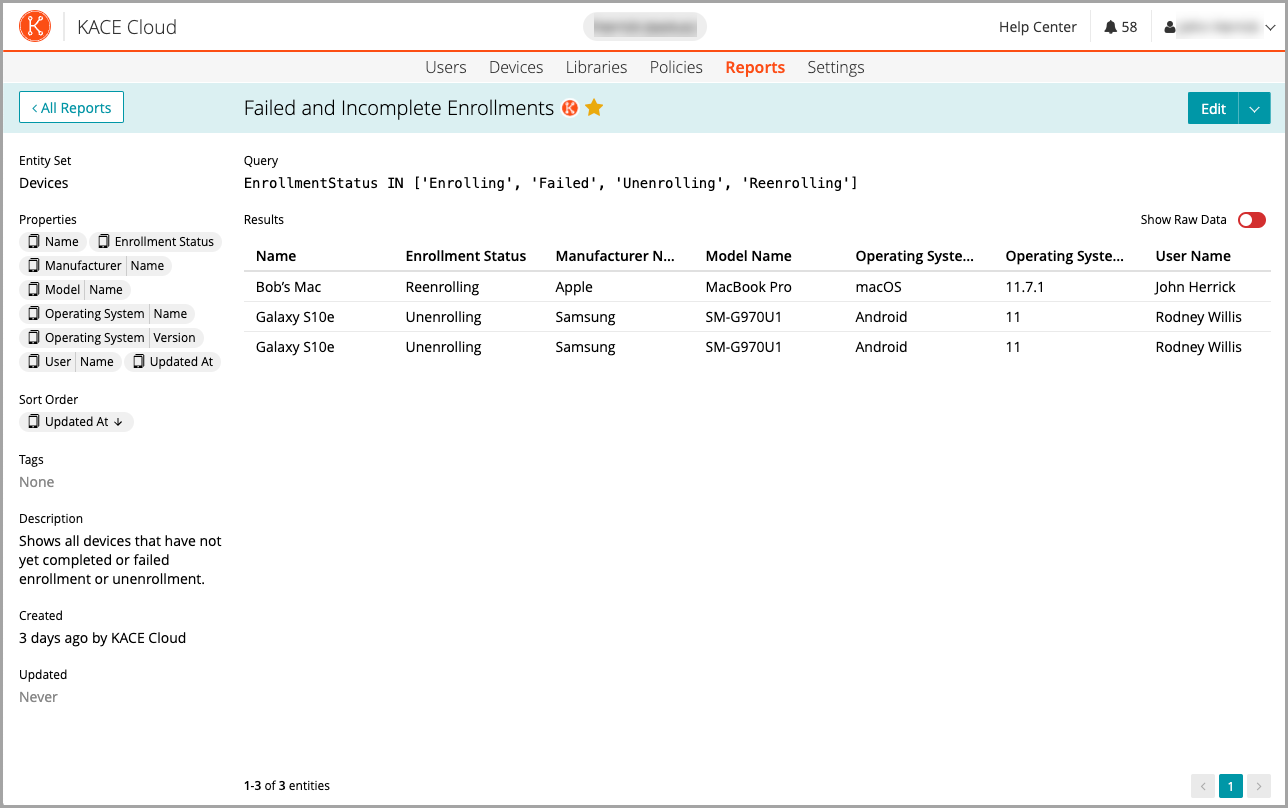This screenshot has height=808, width=1288.
Task: Click the Manufacturer Name property chip
Action: tap(95, 266)
